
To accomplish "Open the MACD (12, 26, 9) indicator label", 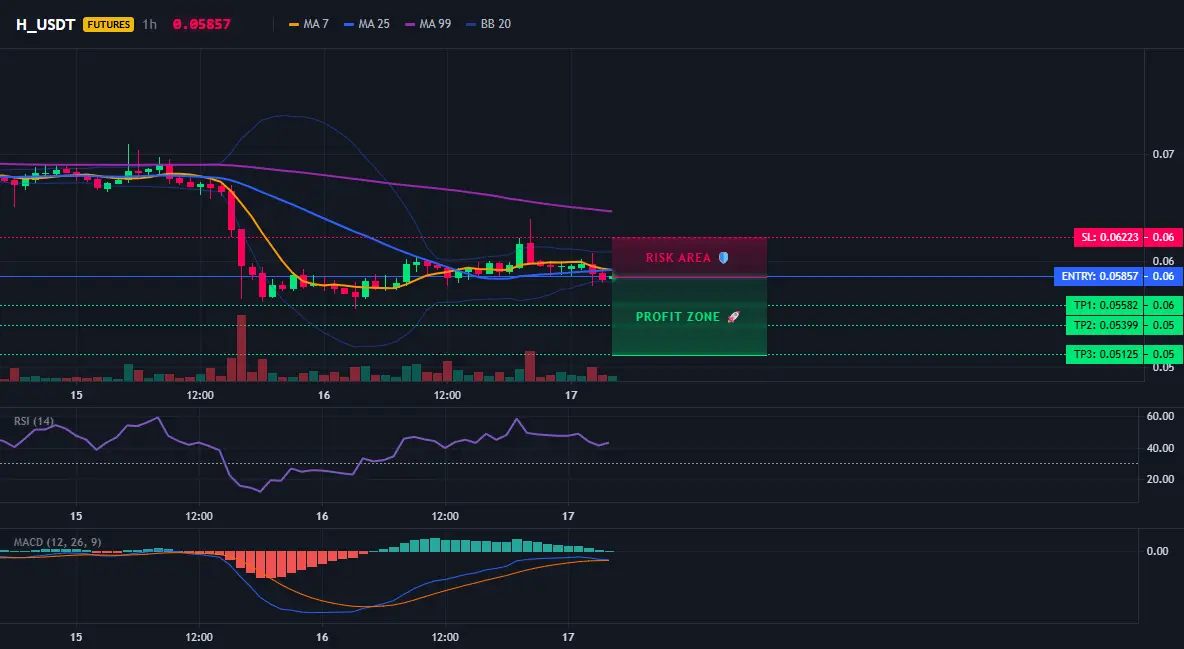I will 57,542.
